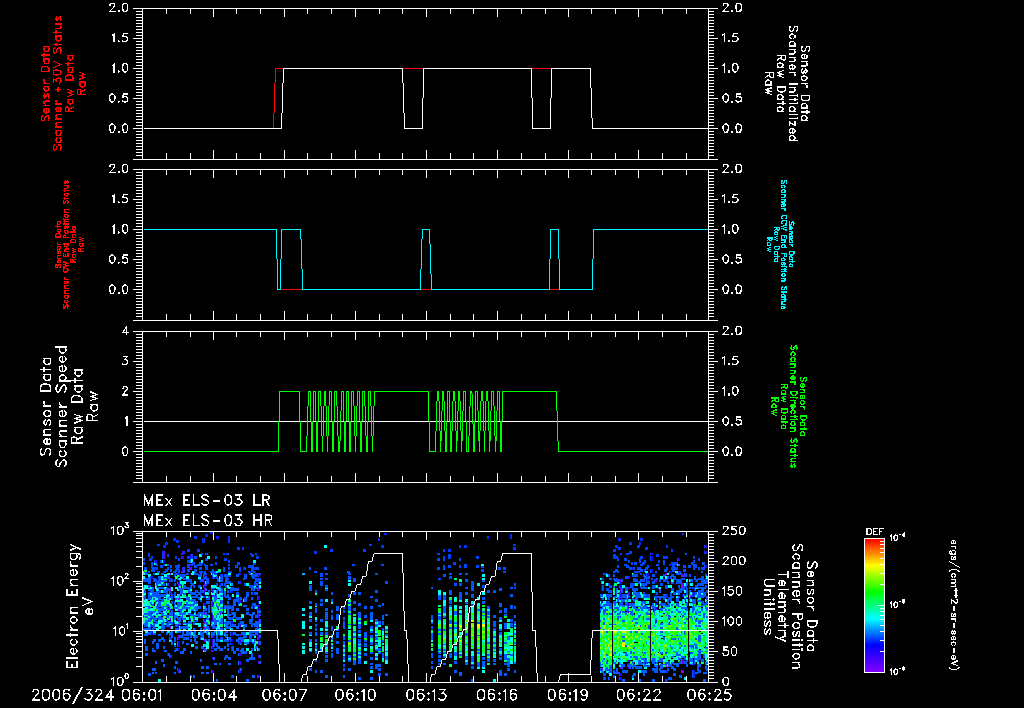Click the 4 tick on scanner speed axis
This screenshot has width=1024, height=708.
tap(125, 331)
